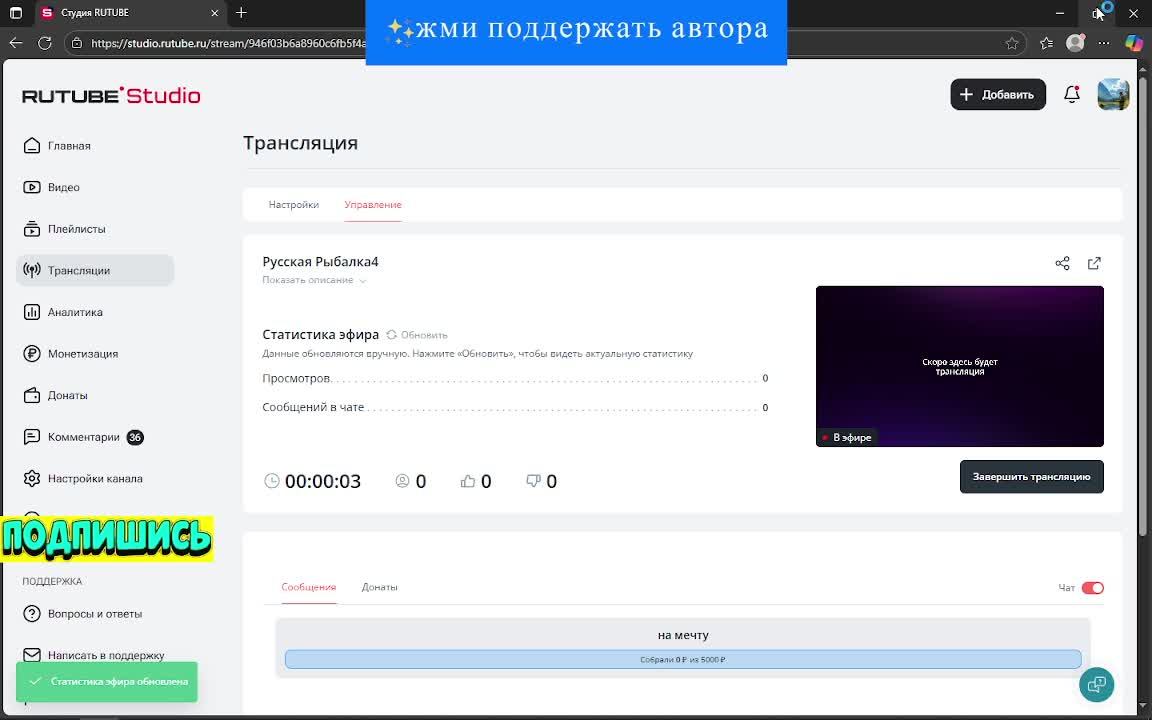The width and height of the screenshot is (1152, 720).
Task: Click the donation goal progress bar
Action: pyautogui.click(x=683, y=659)
